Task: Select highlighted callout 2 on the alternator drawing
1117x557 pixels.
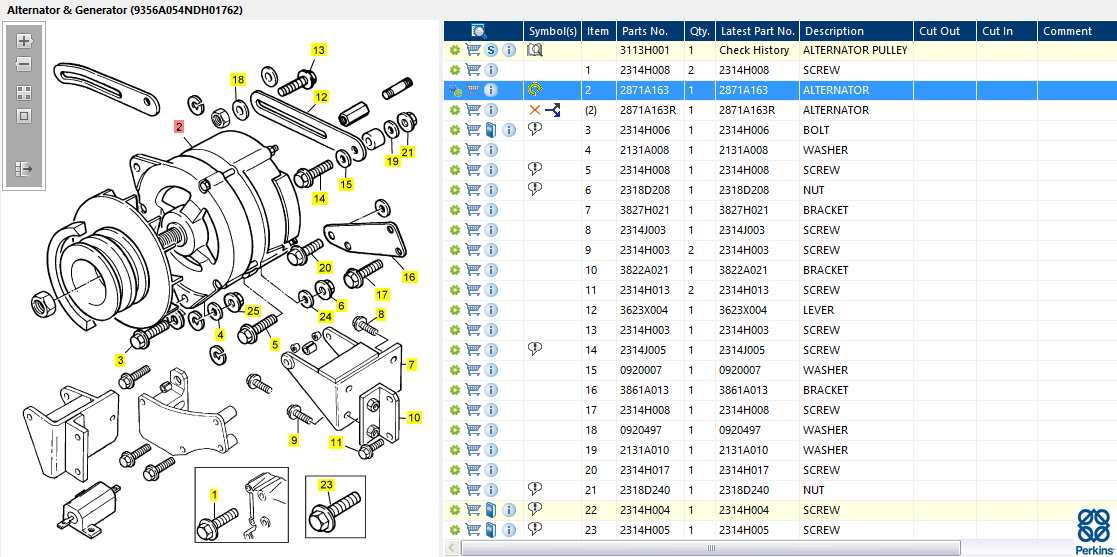Action: (x=179, y=127)
